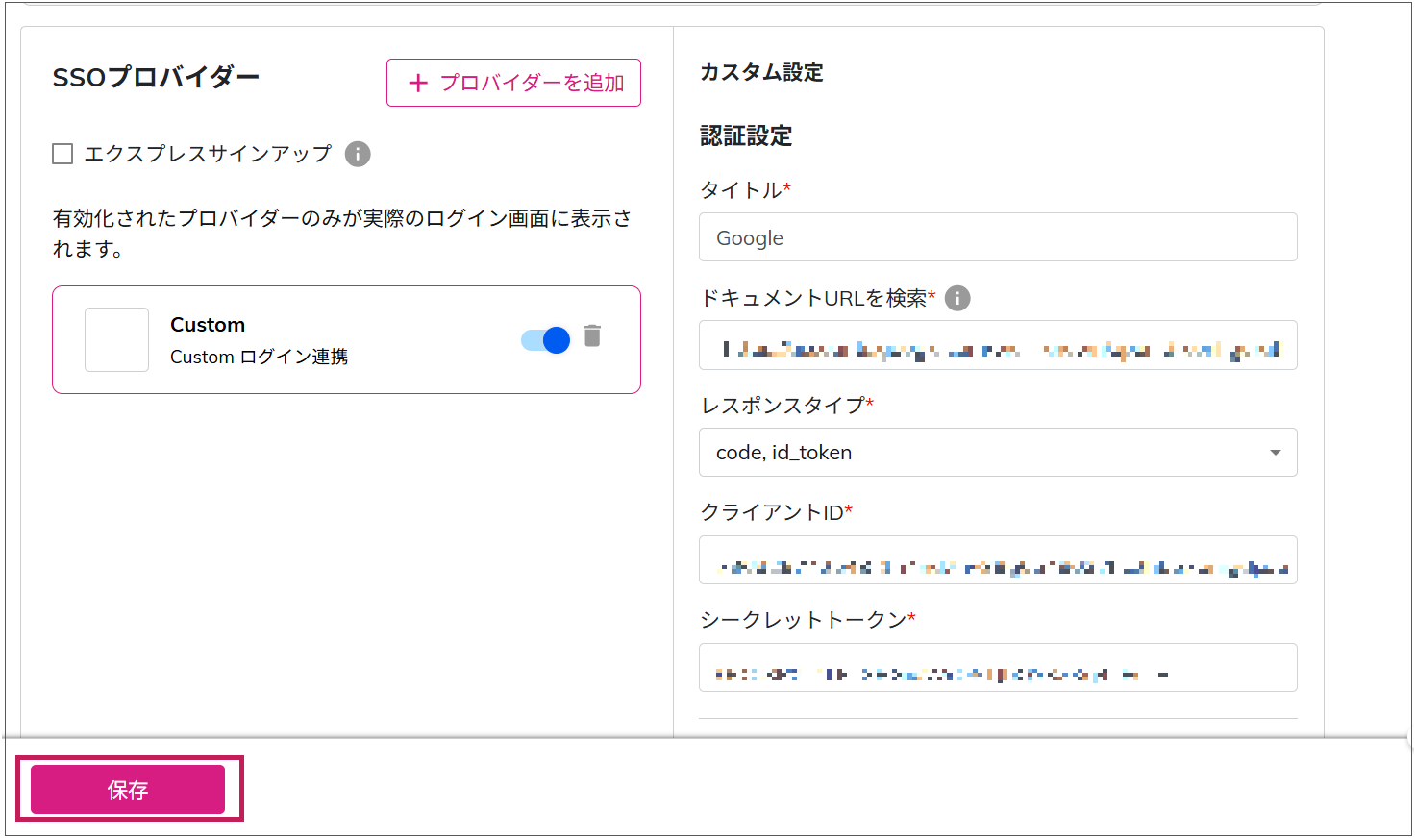Click the プロバイダーを追加 button
1416x840 pixels.
(513, 83)
